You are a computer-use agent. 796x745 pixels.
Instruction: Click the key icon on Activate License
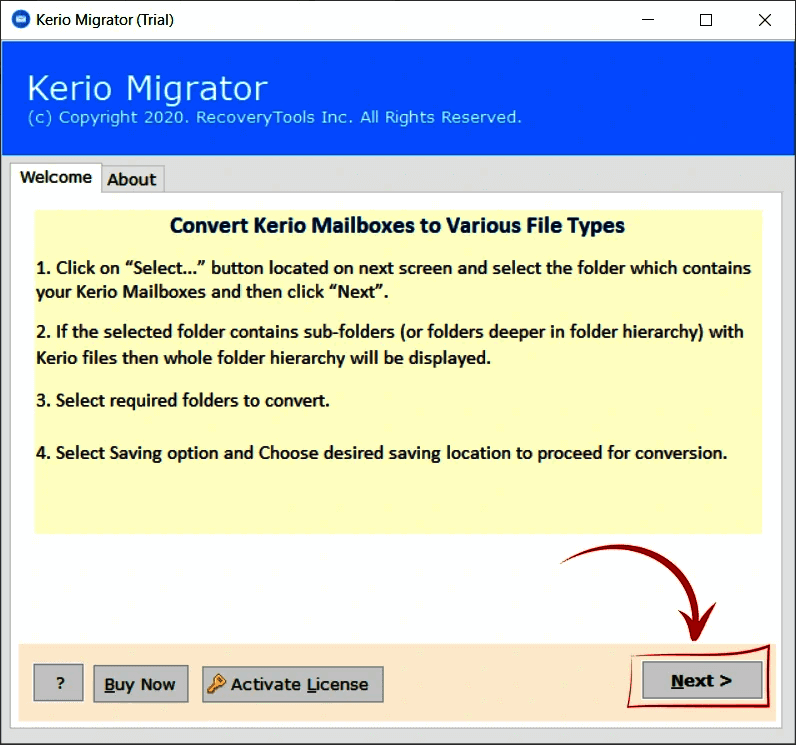[216, 684]
